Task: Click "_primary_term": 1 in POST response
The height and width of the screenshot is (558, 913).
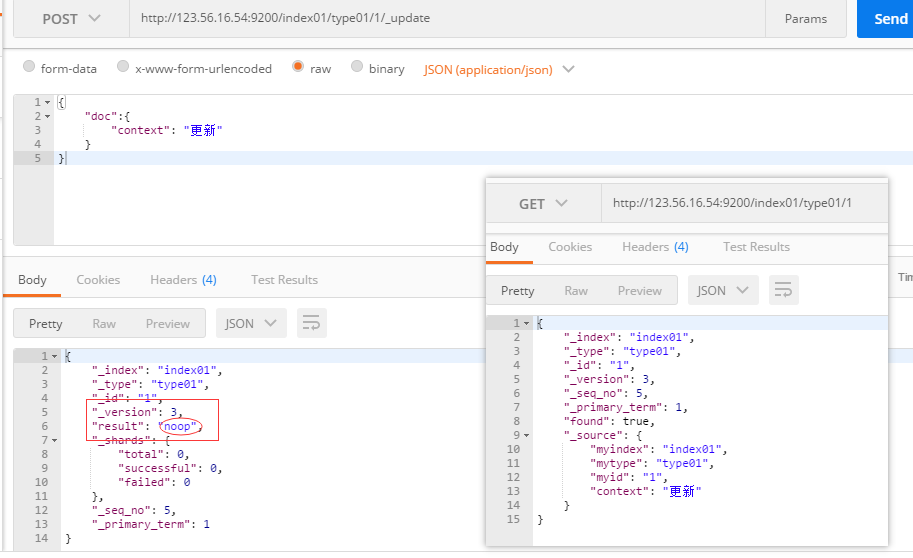Action: click(x=150, y=524)
